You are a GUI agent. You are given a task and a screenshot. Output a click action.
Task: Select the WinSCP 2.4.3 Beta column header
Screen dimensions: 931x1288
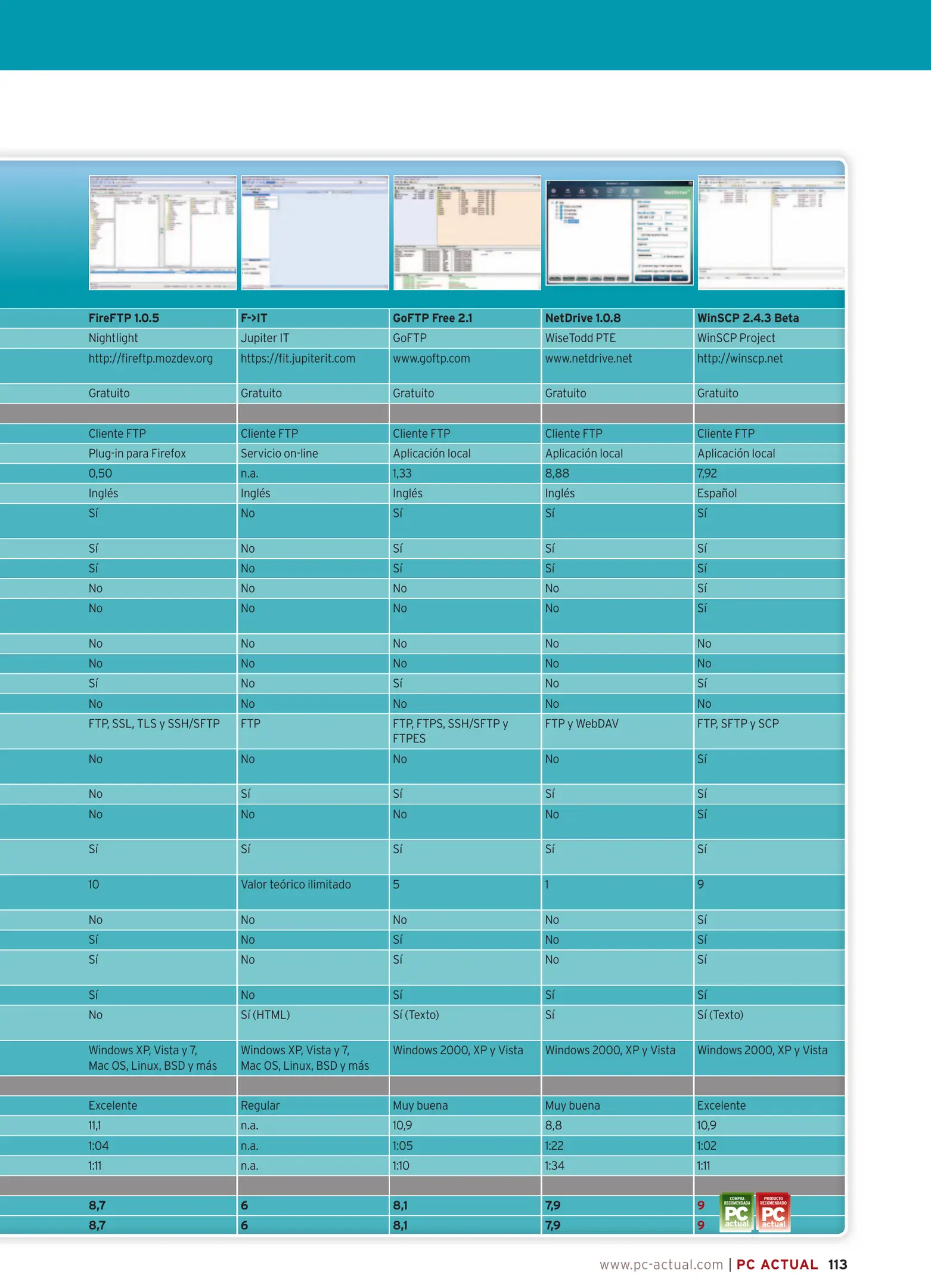tap(747, 318)
